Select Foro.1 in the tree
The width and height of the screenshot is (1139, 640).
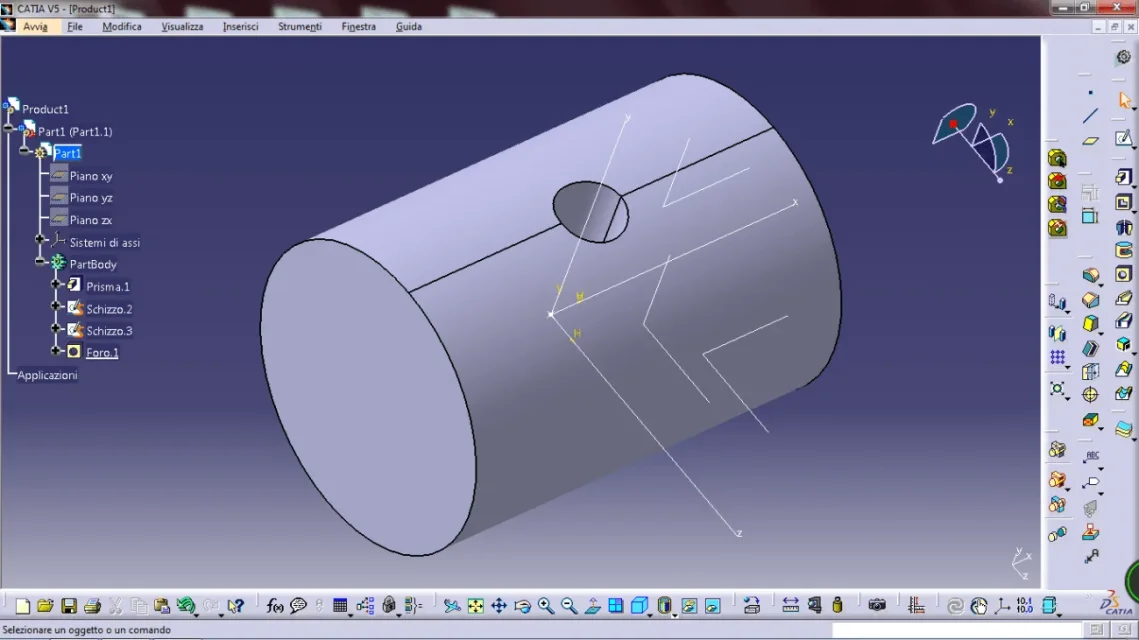tap(102, 353)
